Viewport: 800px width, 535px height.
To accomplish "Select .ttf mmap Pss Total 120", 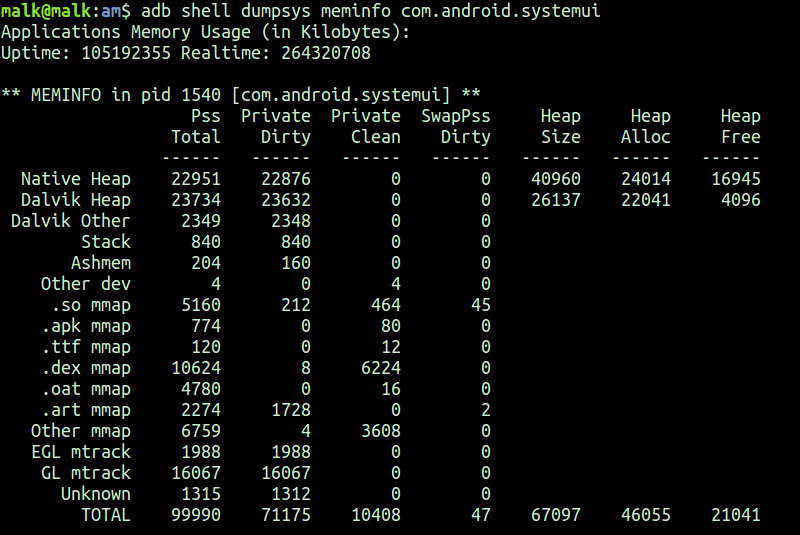I will [x=206, y=347].
